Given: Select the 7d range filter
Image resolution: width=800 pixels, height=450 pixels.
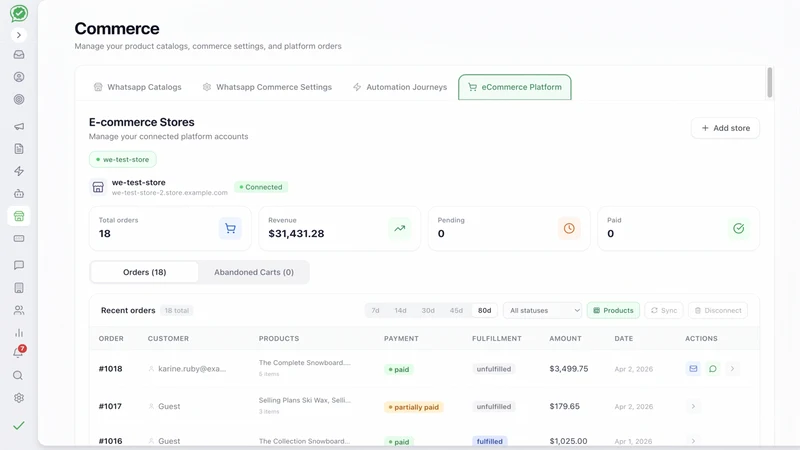Looking at the screenshot, I should 376,310.
